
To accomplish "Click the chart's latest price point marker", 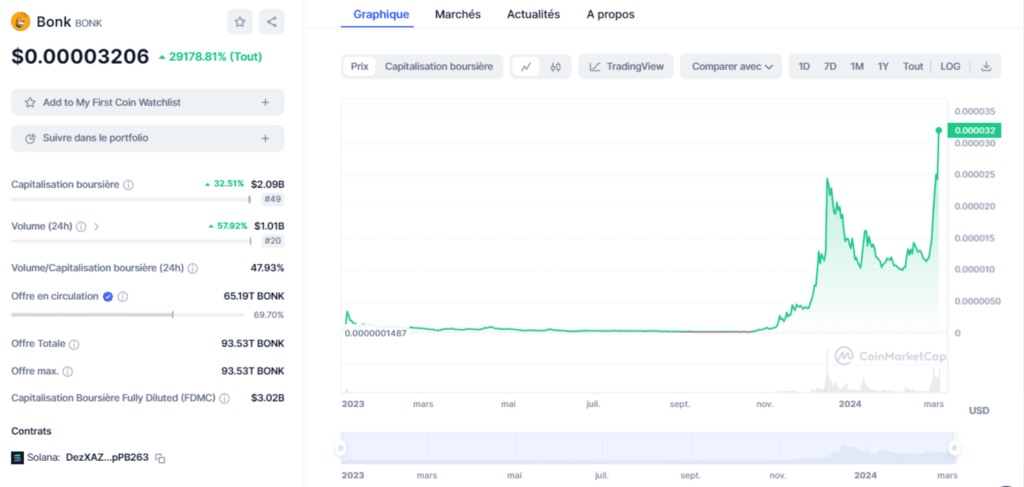I will click(x=939, y=131).
